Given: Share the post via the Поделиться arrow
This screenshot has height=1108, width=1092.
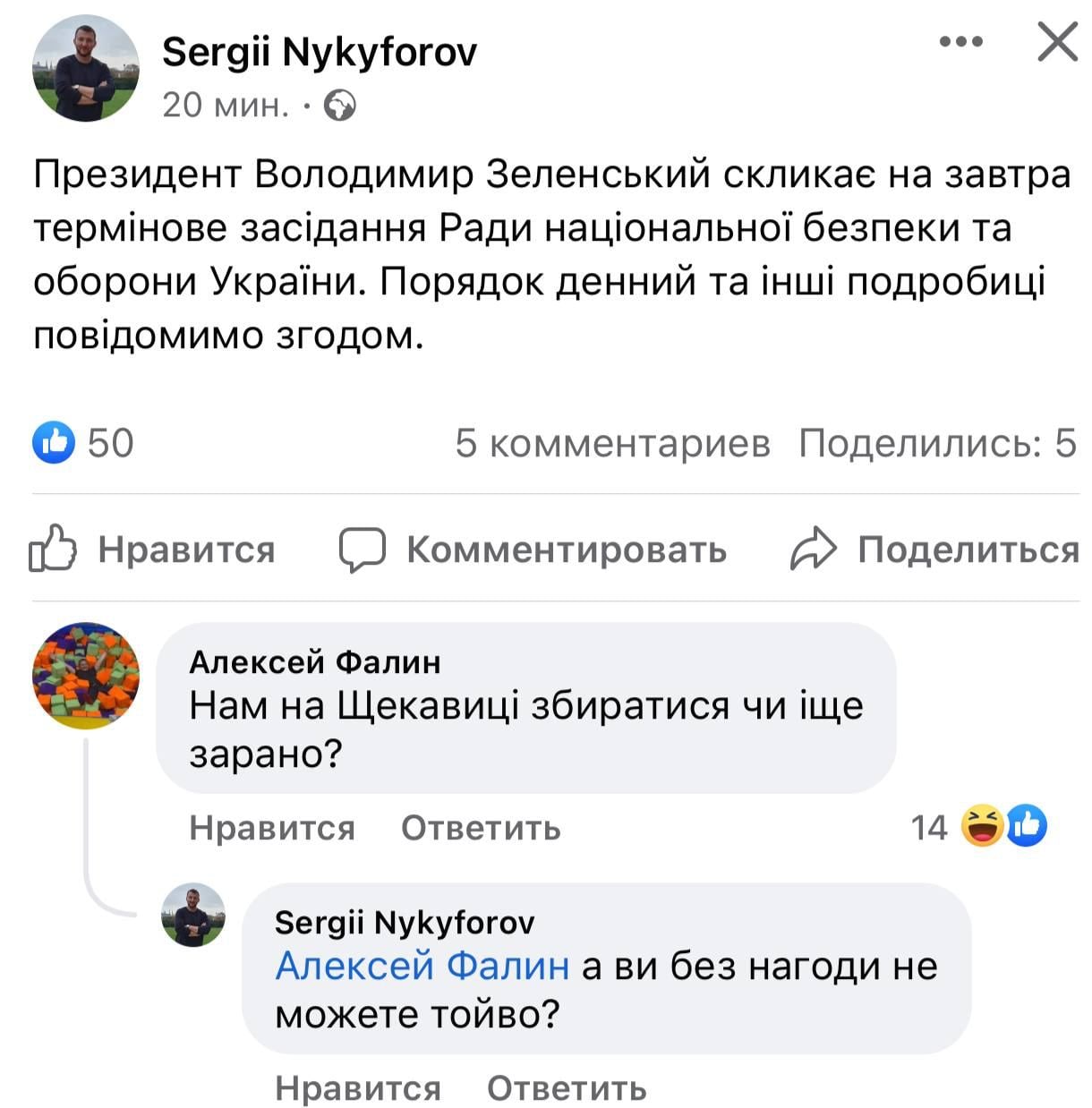Looking at the screenshot, I should (813, 549).
